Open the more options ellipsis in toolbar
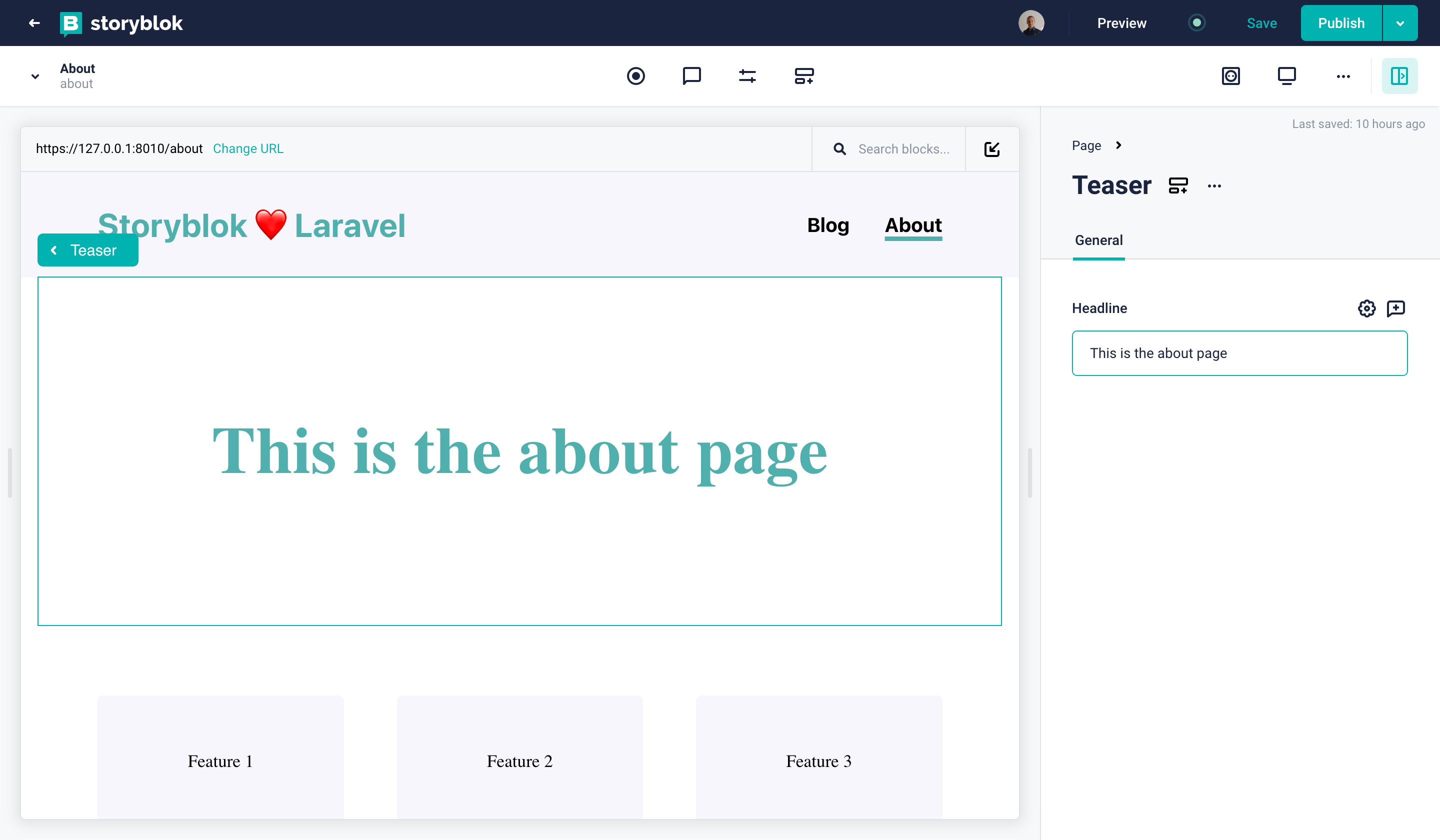Viewport: 1440px width, 840px height. (x=1343, y=76)
